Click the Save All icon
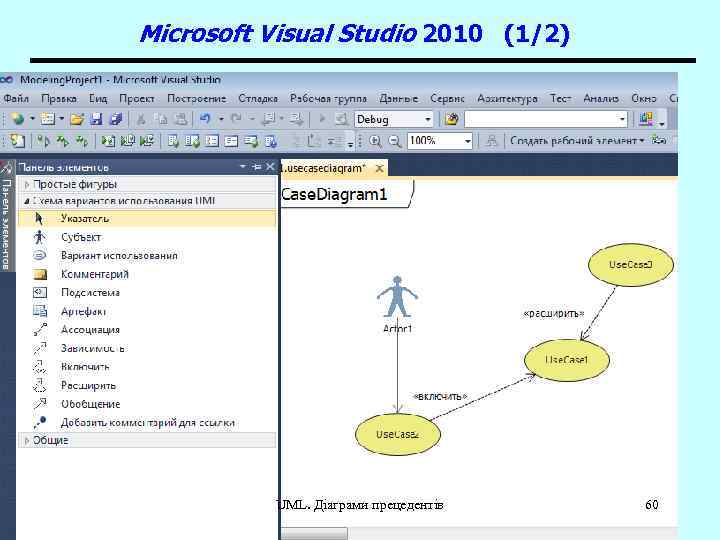Image resolution: width=720 pixels, height=540 pixels. (x=116, y=119)
